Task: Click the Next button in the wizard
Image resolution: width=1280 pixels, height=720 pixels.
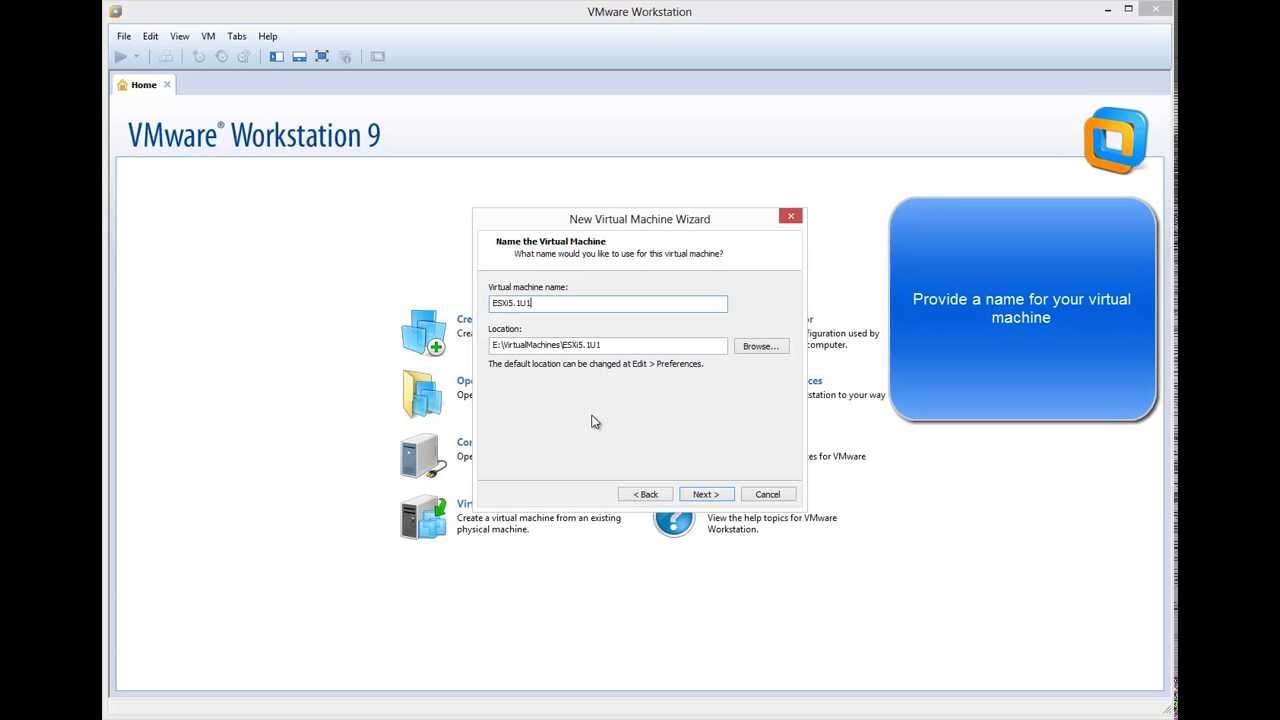Action: click(x=706, y=493)
